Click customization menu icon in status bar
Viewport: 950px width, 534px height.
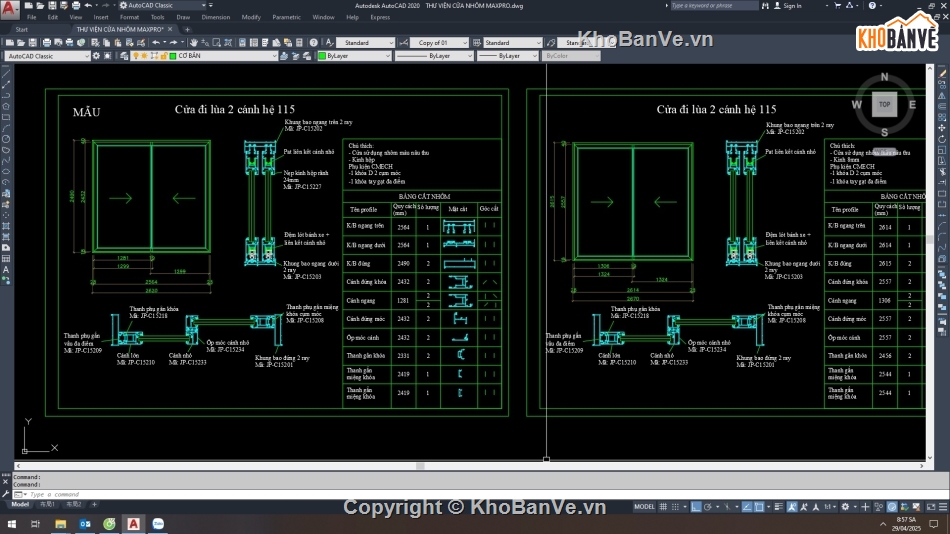(943, 507)
